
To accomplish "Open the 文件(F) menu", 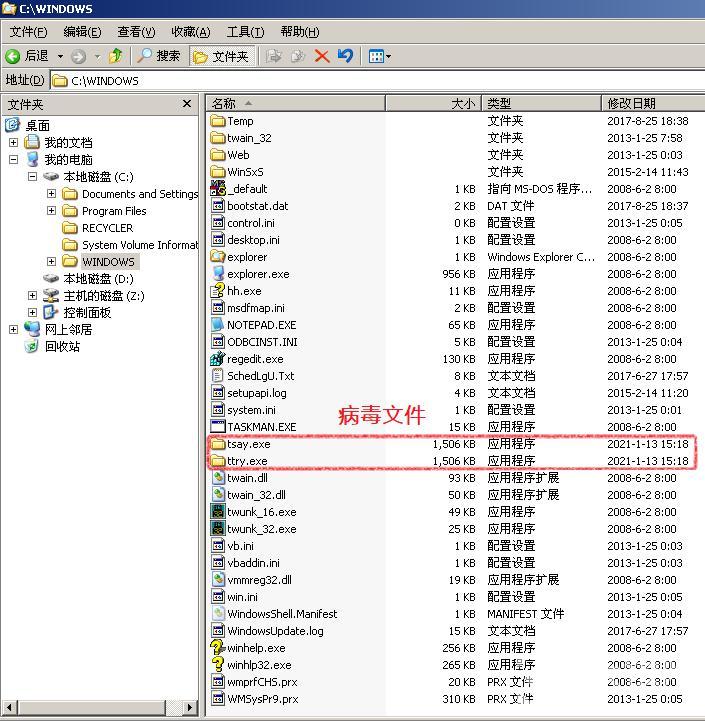I will click(29, 32).
